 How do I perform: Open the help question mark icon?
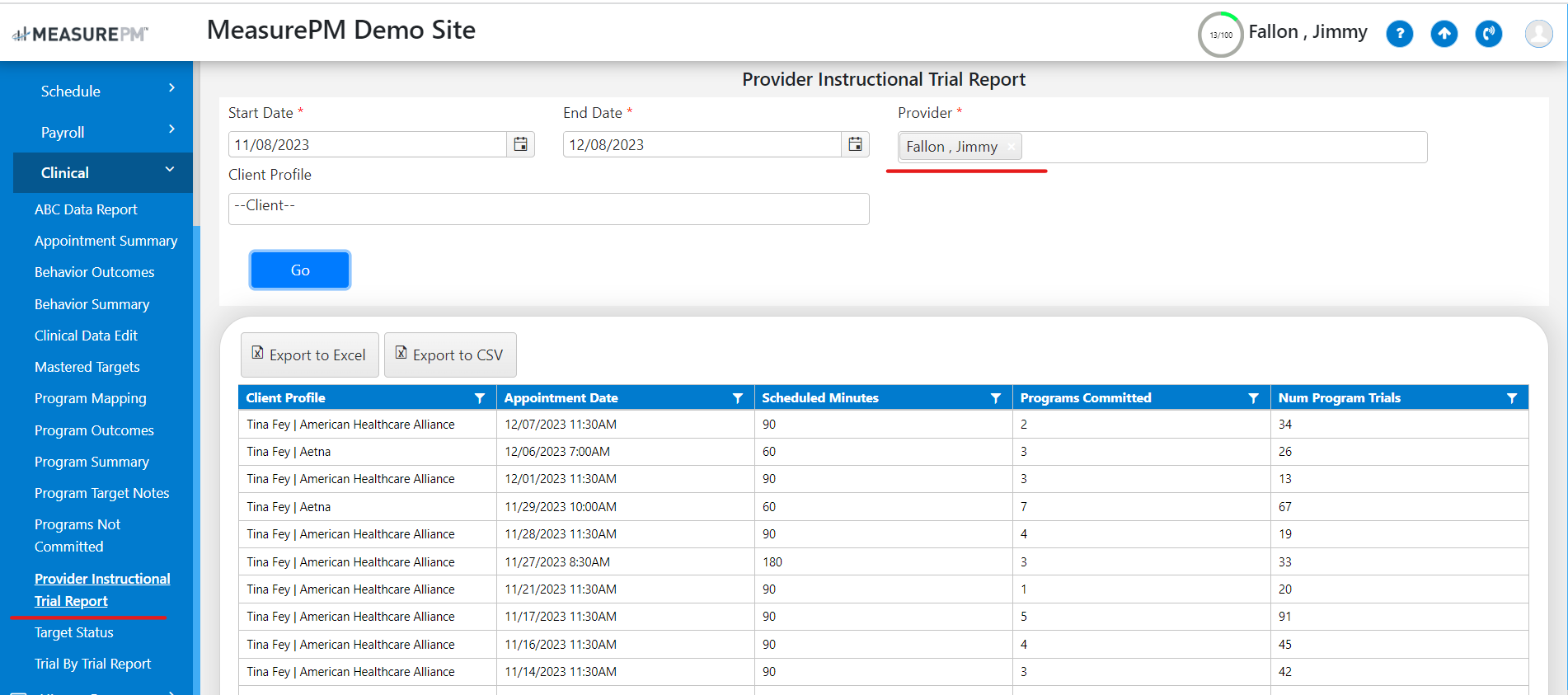[x=1400, y=34]
